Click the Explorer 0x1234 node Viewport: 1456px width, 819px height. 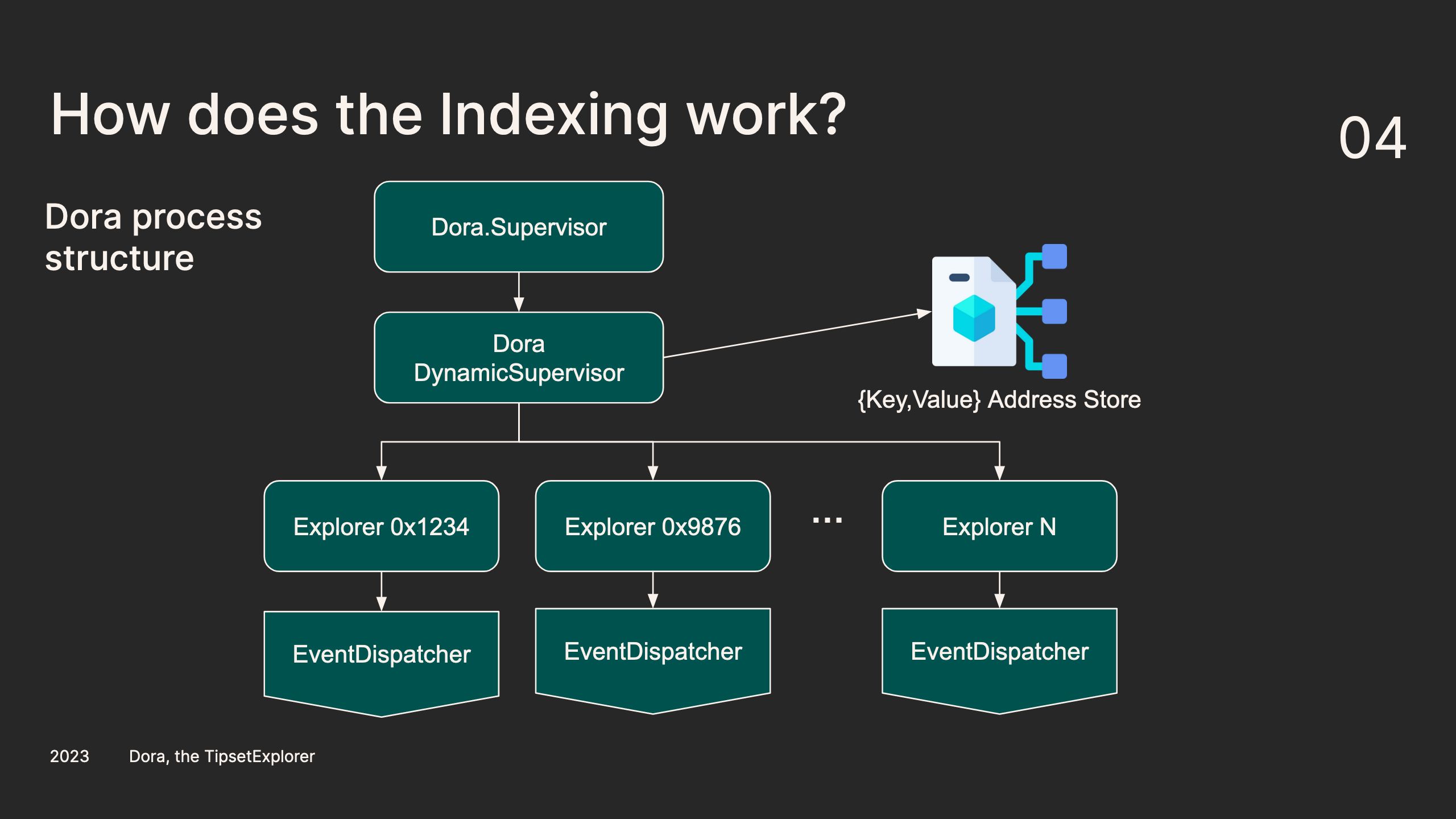(381, 526)
